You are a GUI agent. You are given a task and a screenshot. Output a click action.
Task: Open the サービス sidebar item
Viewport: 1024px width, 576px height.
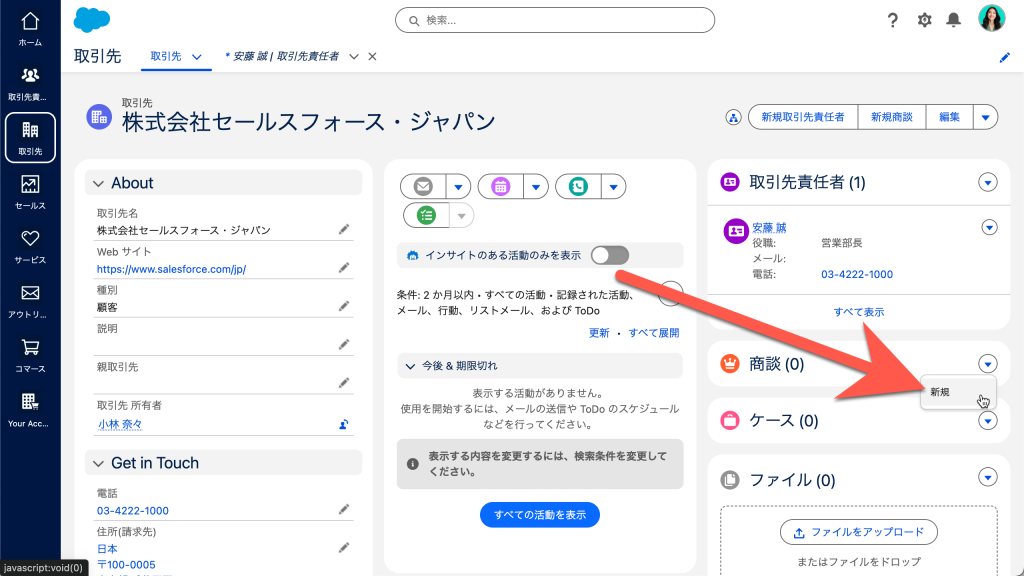(30, 247)
